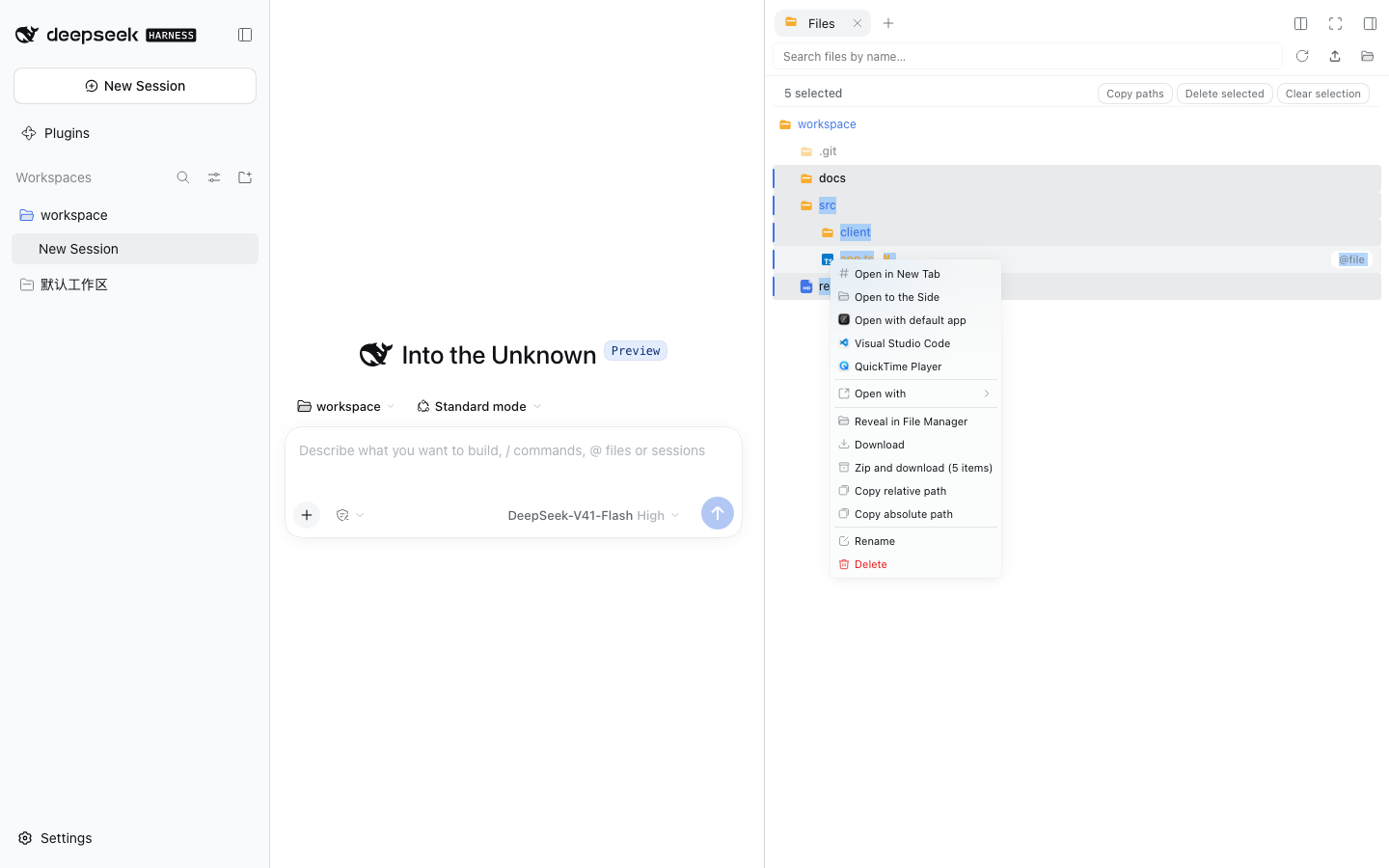Open the workspace selector dropdown
Viewport: 1389px width, 868px height.
(x=346, y=406)
